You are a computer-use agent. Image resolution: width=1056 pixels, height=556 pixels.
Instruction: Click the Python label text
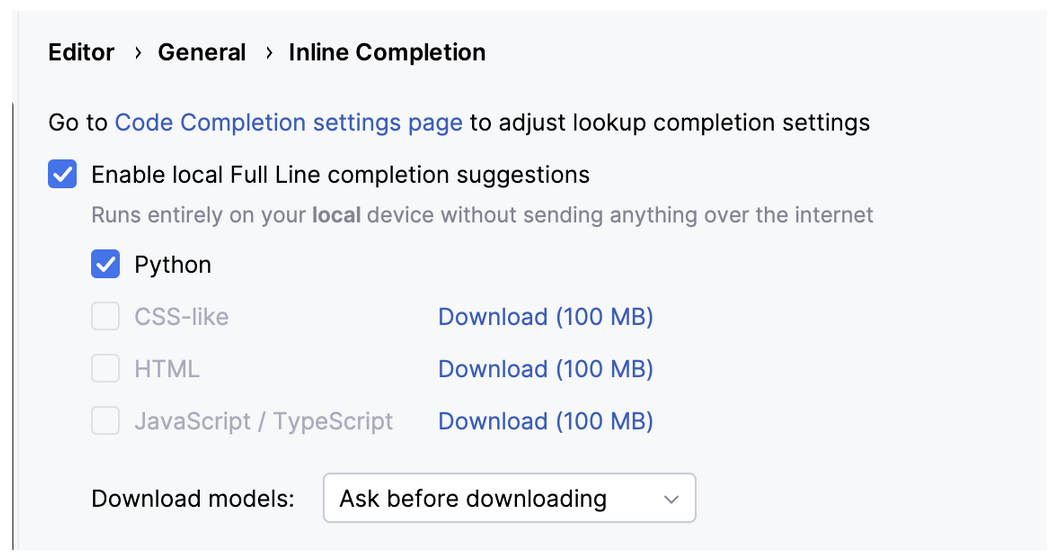173,265
